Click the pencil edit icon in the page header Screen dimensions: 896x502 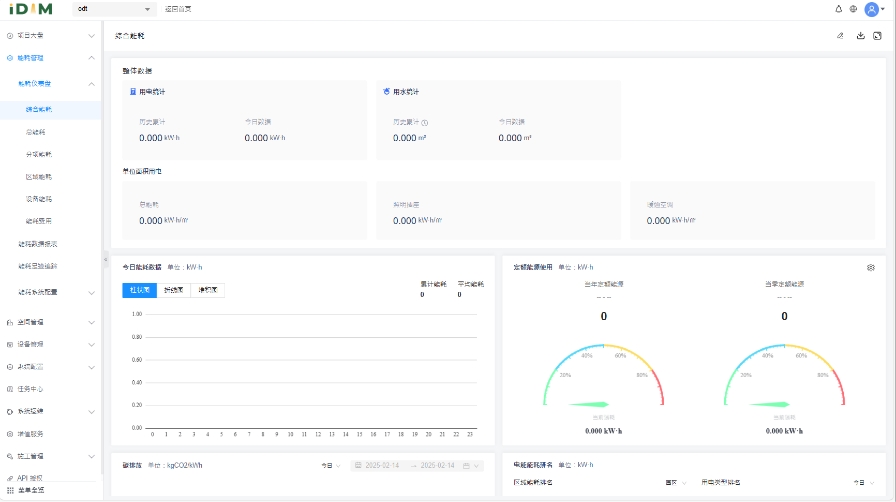(x=840, y=36)
